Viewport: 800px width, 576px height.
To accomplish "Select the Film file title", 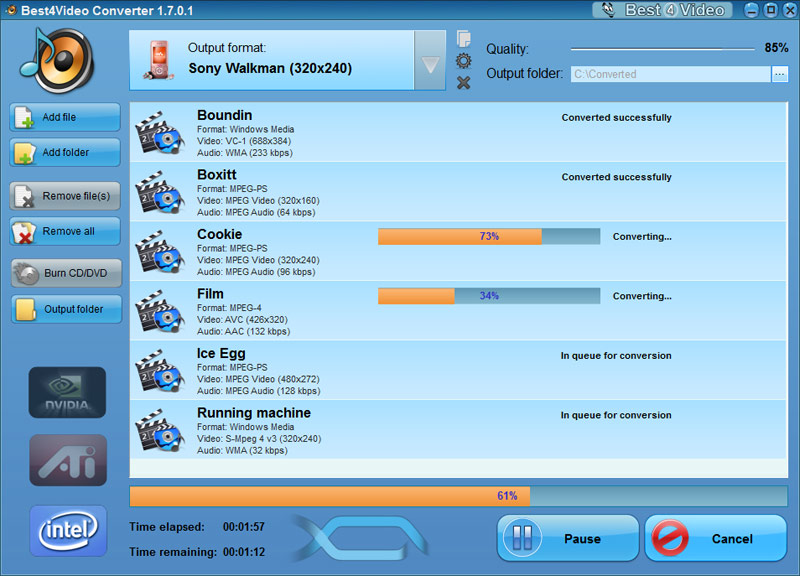I will (210, 294).
